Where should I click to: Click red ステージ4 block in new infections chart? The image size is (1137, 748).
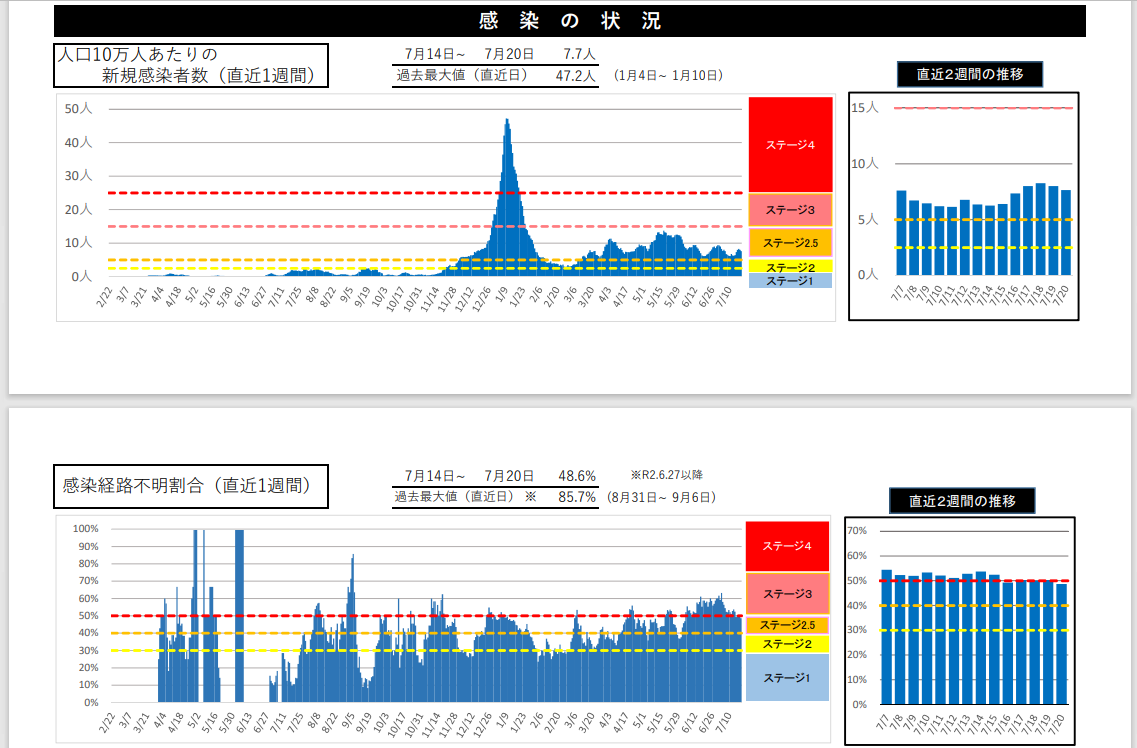pos(790,144)
